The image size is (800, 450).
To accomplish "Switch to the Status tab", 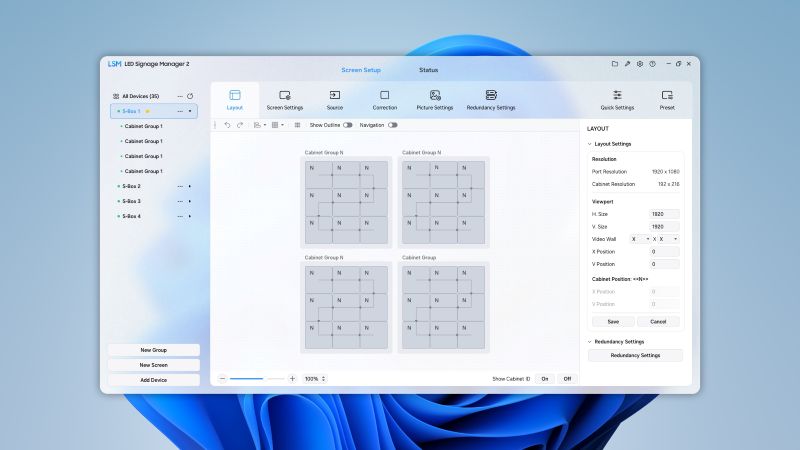I will 428,70.
